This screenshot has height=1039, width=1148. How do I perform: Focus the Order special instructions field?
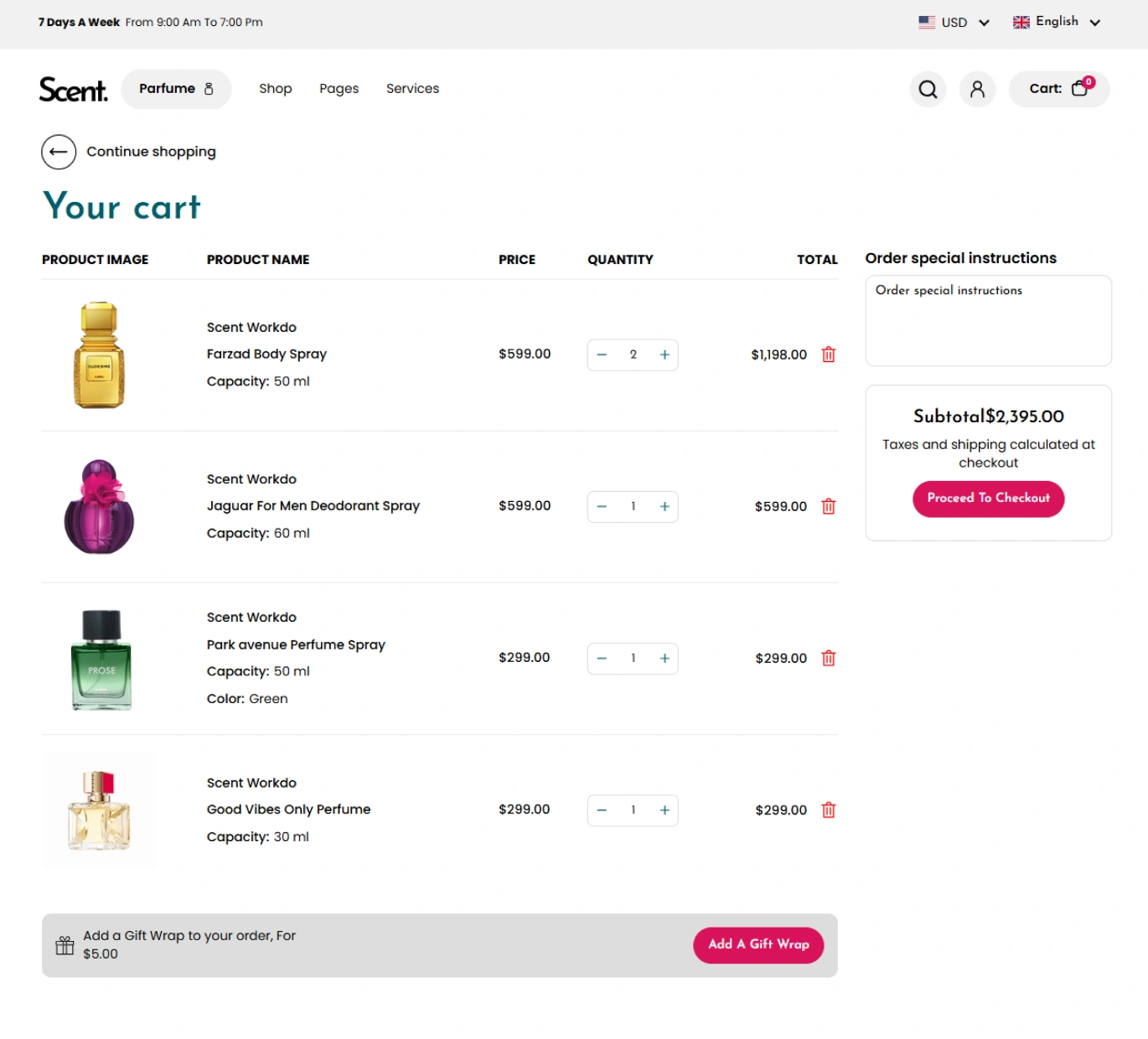988,321
